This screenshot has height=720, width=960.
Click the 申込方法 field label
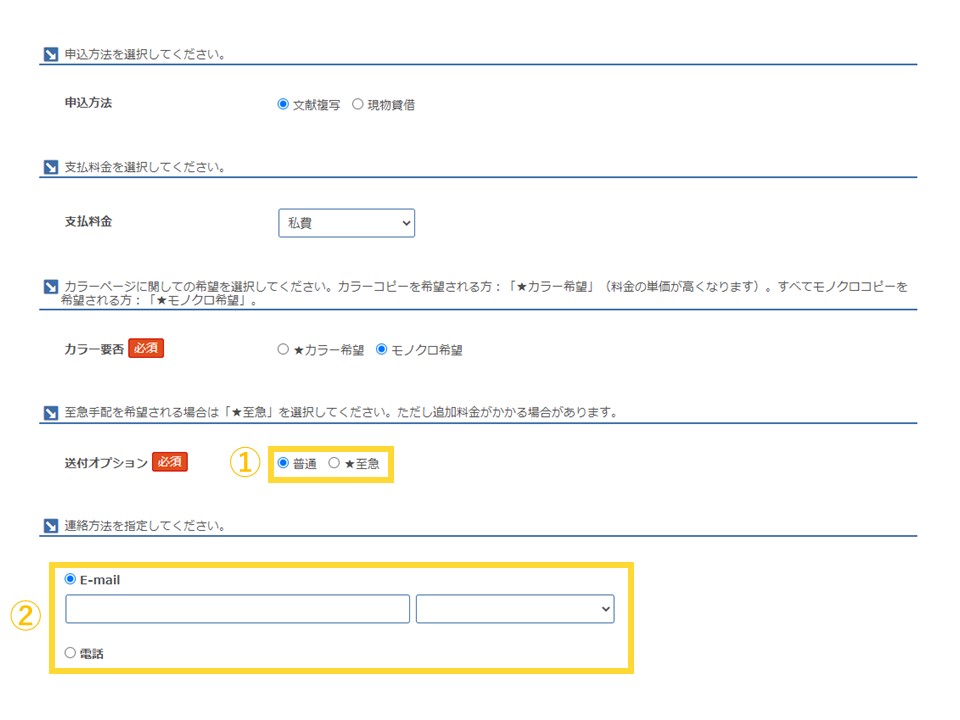[x=88, y=103]
